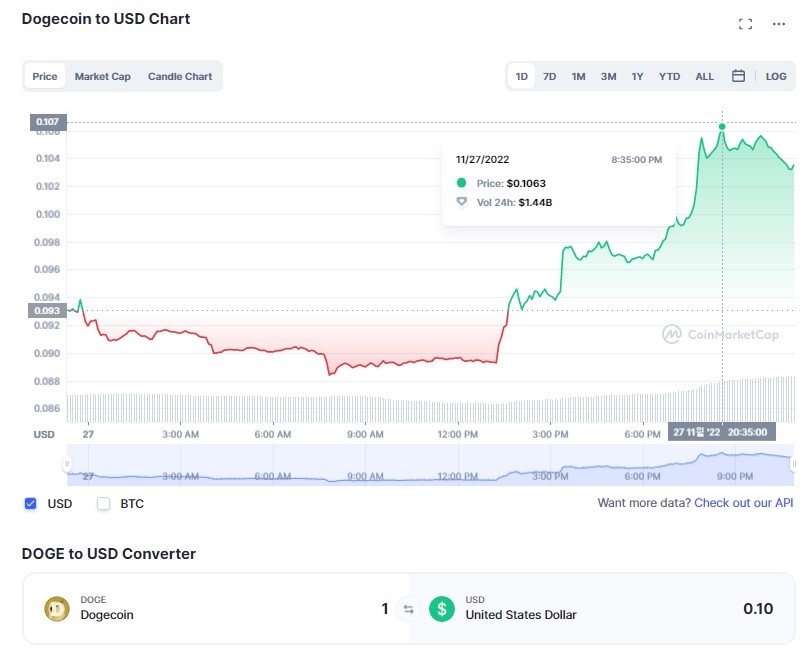Screen dimensions: 811x651
Task: Click the mini chart range navigator area
Action: coord(430,465)
